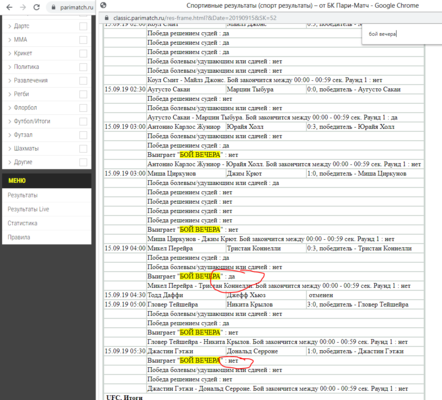Check the Футзал checkbox
The image size is (442, 400).
(83, 135)
